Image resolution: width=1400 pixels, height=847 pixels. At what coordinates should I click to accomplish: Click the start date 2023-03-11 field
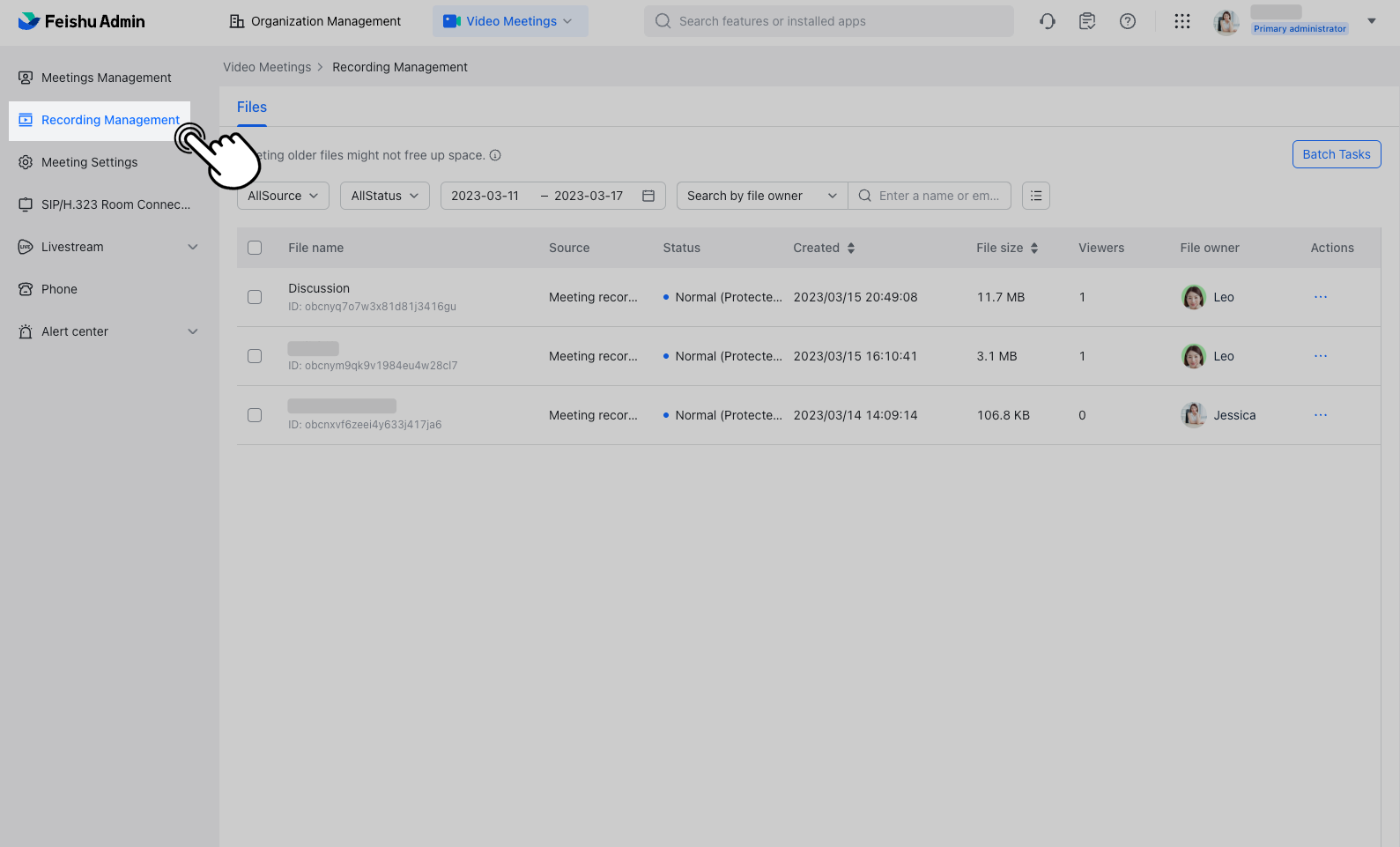pos(485,196)
